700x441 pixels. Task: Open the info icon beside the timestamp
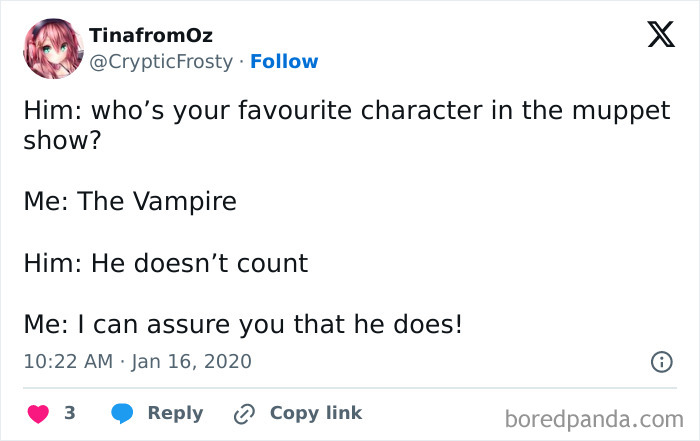tap(661, 362)
